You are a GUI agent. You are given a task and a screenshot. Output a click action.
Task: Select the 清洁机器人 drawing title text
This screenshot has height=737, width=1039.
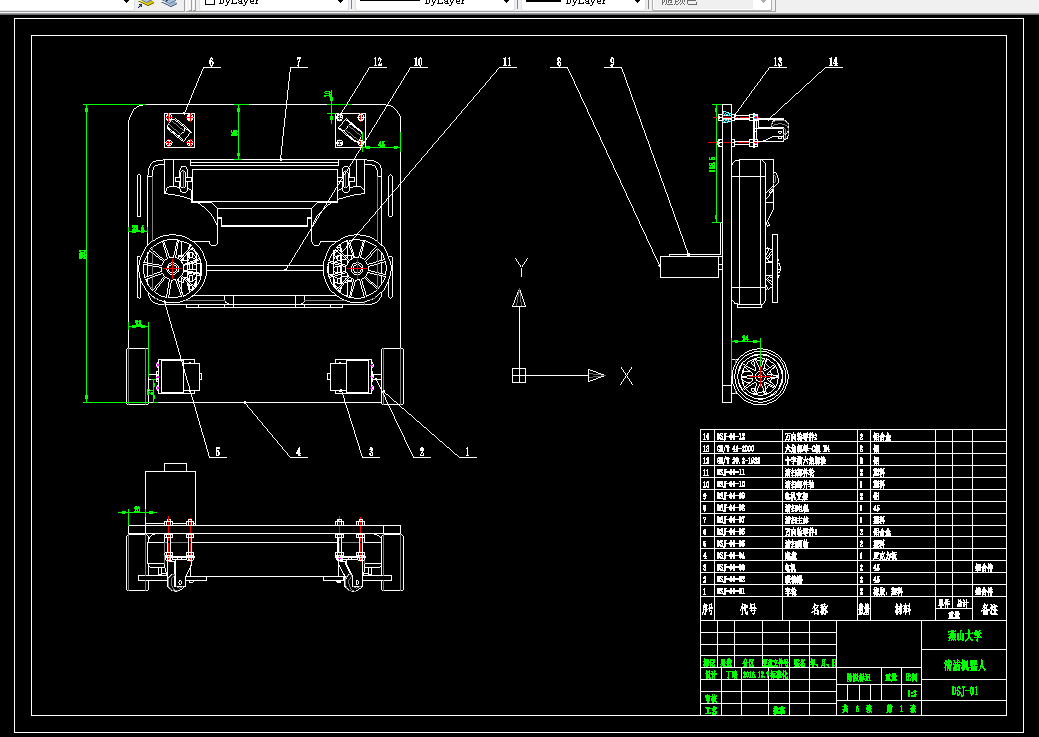964,665
